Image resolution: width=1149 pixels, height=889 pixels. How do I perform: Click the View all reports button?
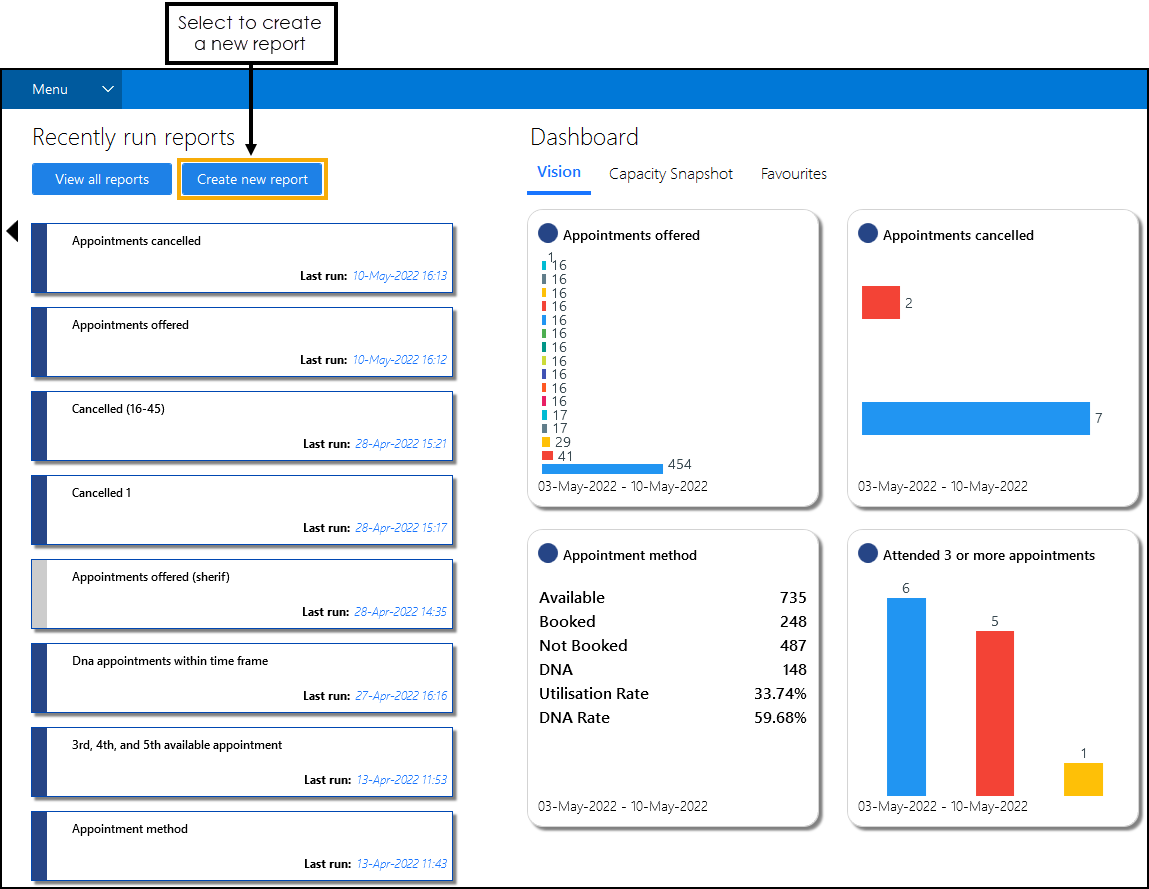[102, 179]
